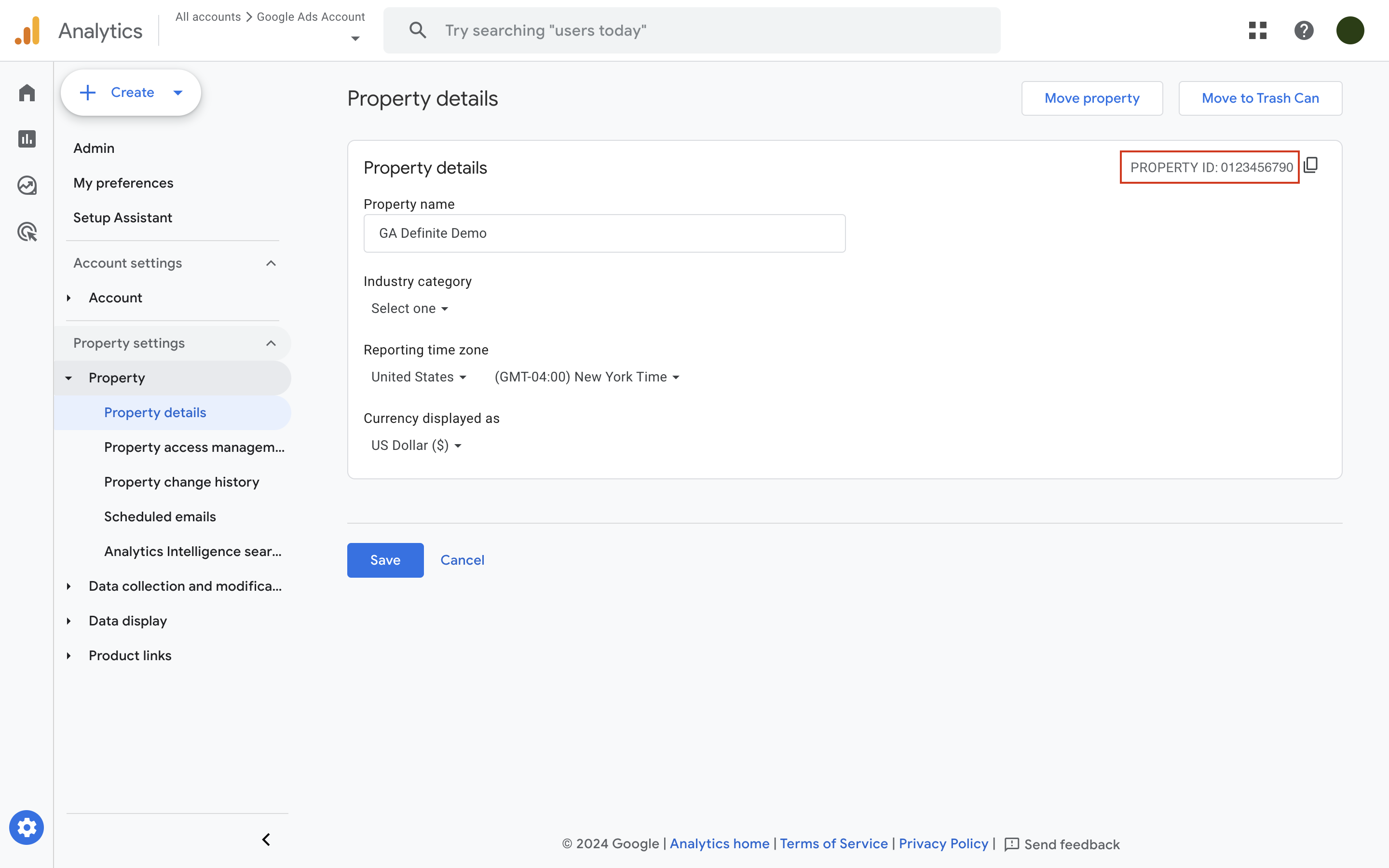Open Analytics Intelligence search history
Screen dimensions: 1389x868
pos(193,552)
